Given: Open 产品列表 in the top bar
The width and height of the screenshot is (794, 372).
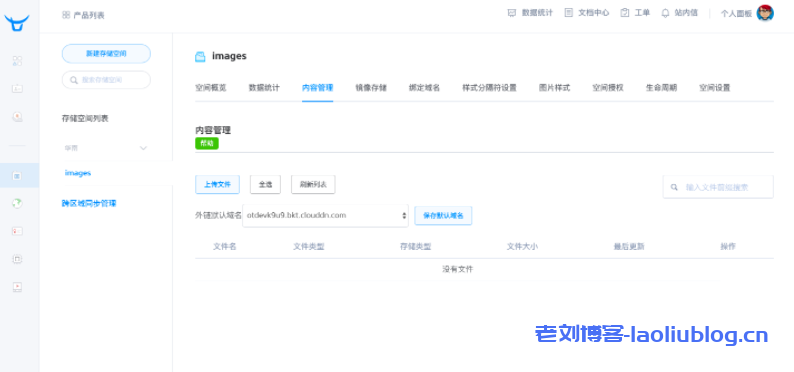Looking at the screenshot, I should (89, 15).
